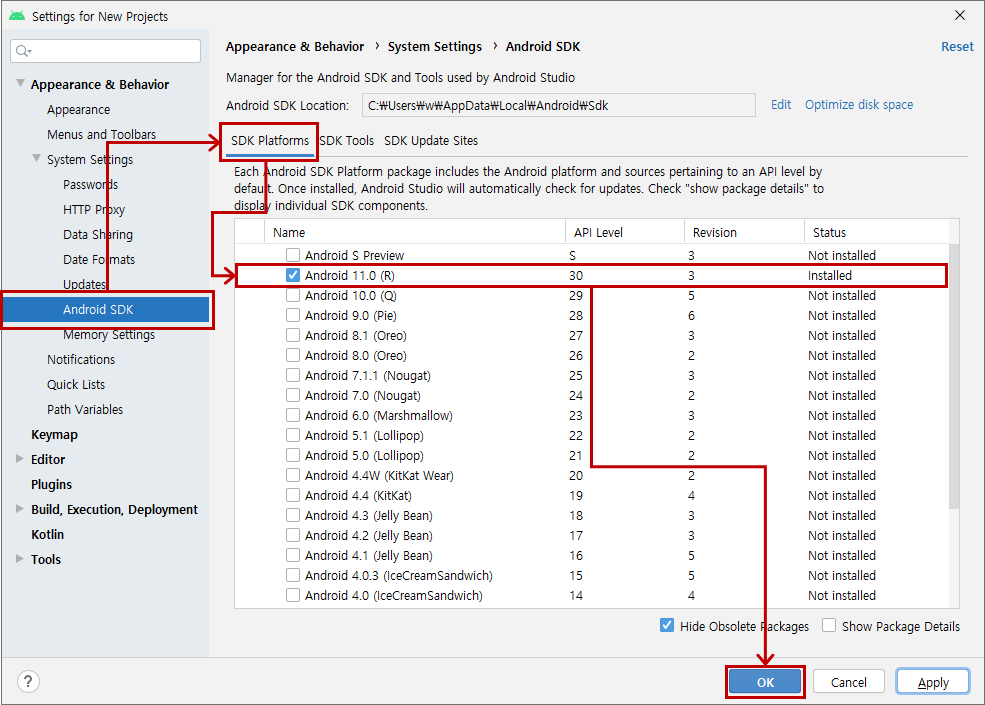Check the Android 4.0 (IceCreamSandwich) checkbox
This screenshot has height=705, width=985.
pyautogui.click(x=293, y=595)
